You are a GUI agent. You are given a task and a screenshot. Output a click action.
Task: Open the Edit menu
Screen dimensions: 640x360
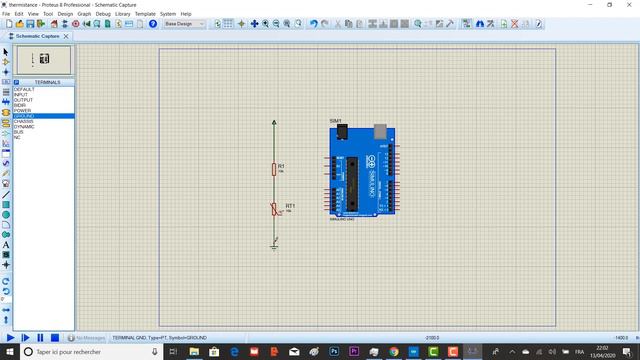pyautogui.click(x=19, y=14)
